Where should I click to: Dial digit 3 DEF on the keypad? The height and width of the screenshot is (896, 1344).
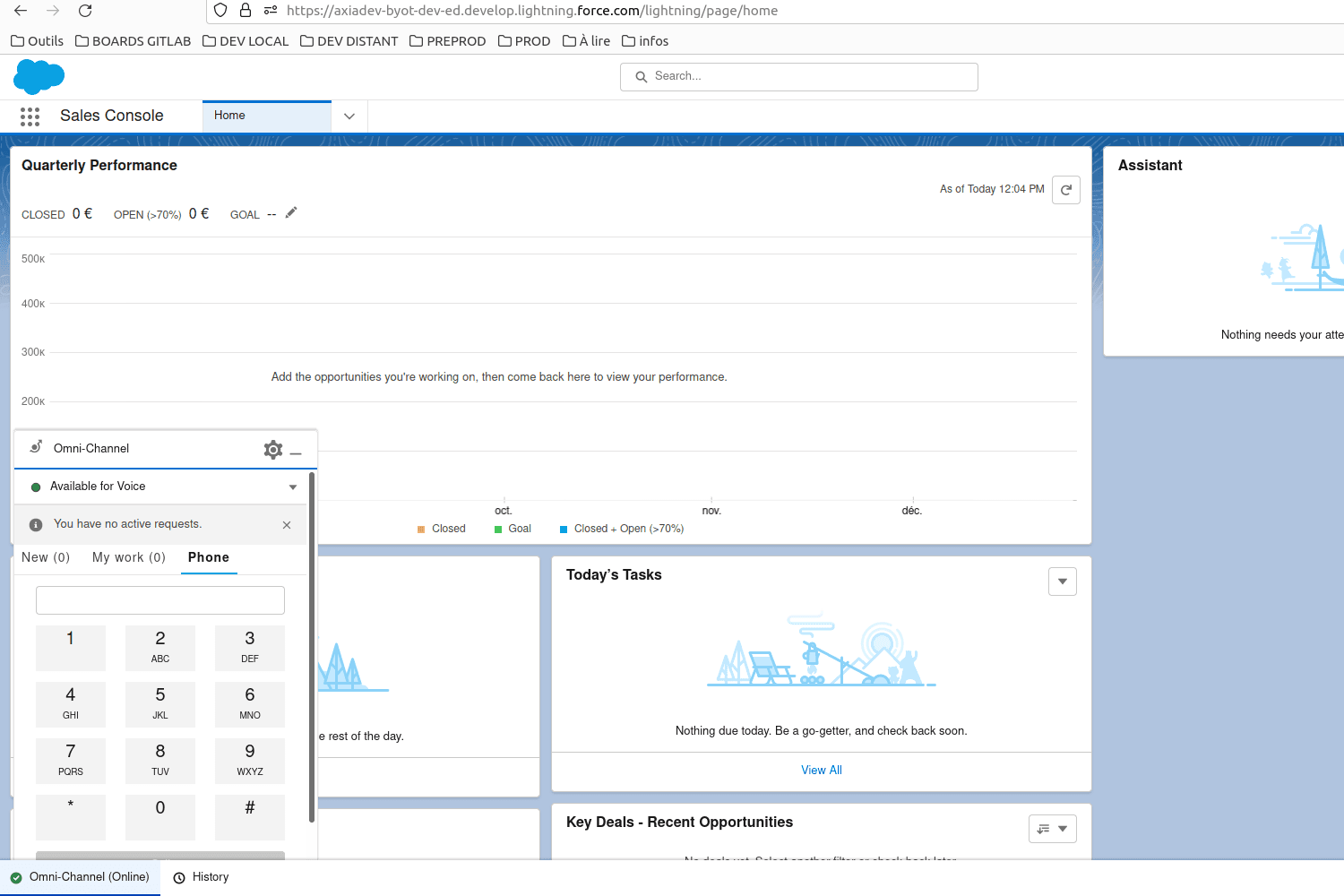(x=250, y=648)
